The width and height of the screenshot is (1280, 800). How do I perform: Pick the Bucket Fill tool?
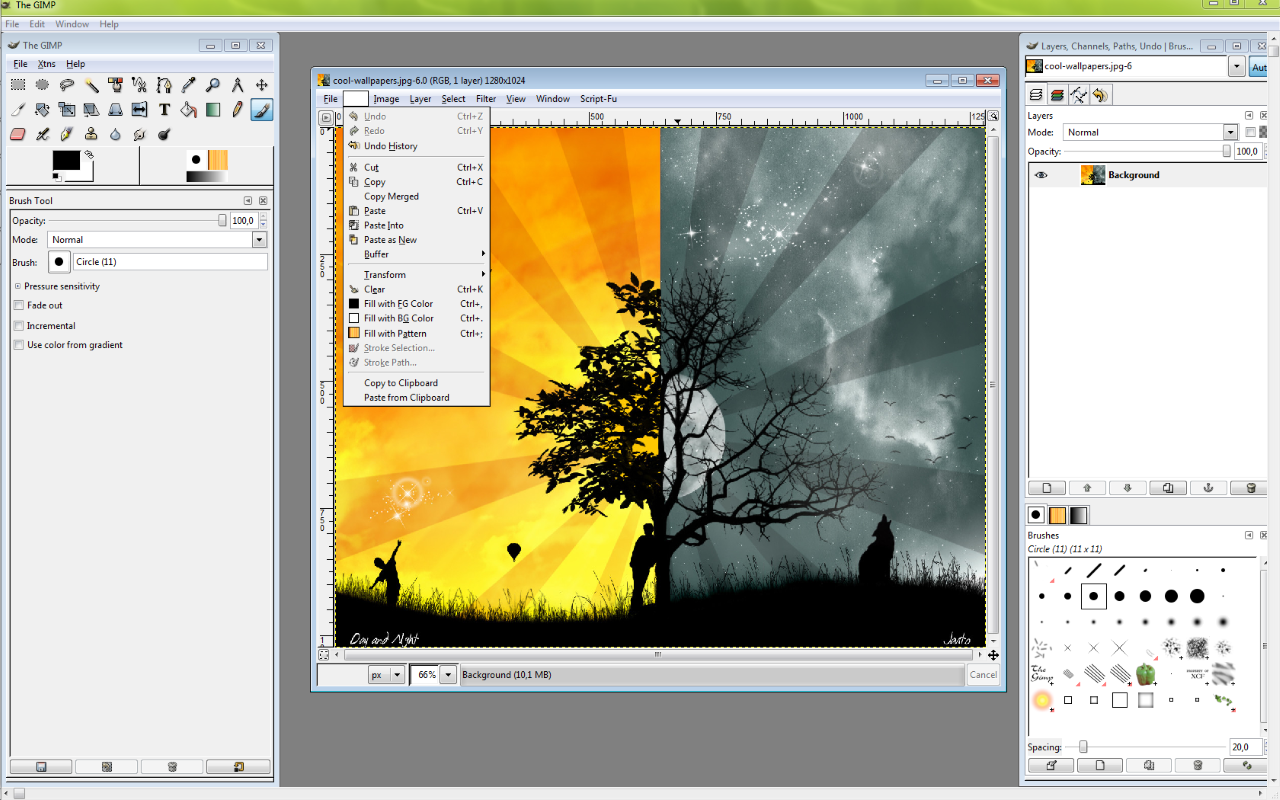pyautogui.click(x=188, y=110)
